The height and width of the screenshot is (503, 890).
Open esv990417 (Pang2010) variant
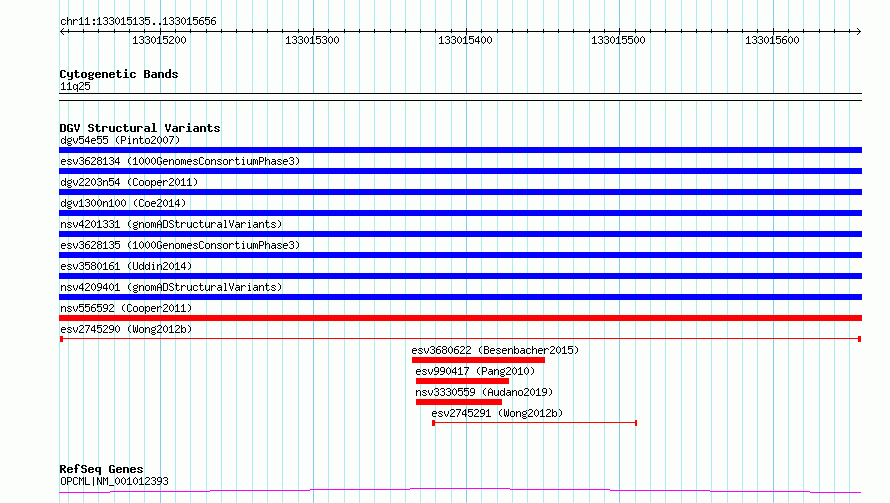click(x=475, y=371)
